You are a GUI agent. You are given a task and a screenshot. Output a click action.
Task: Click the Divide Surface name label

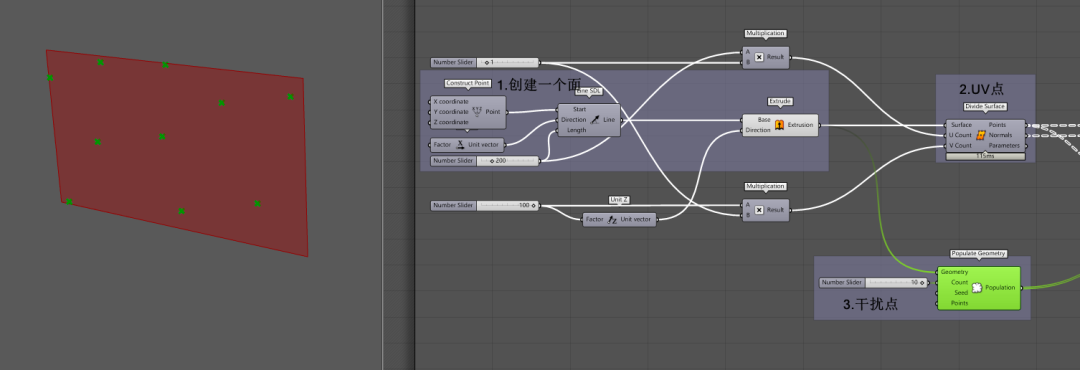[984, 107]
